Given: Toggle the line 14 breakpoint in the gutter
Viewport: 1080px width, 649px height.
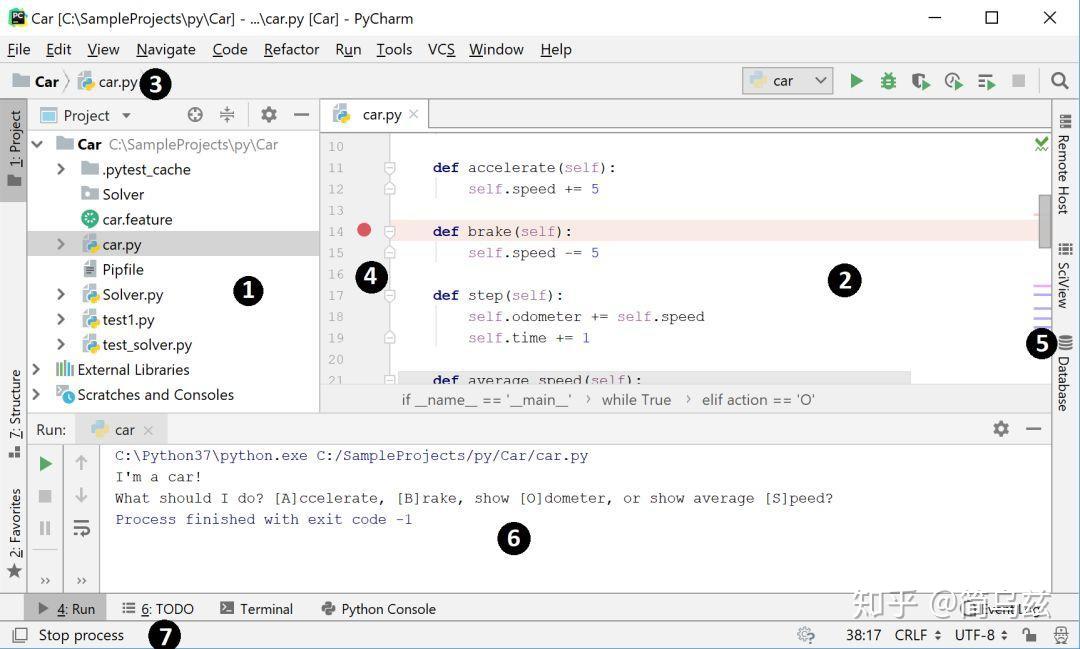Looking at the screenshot, I should (364, 230).
